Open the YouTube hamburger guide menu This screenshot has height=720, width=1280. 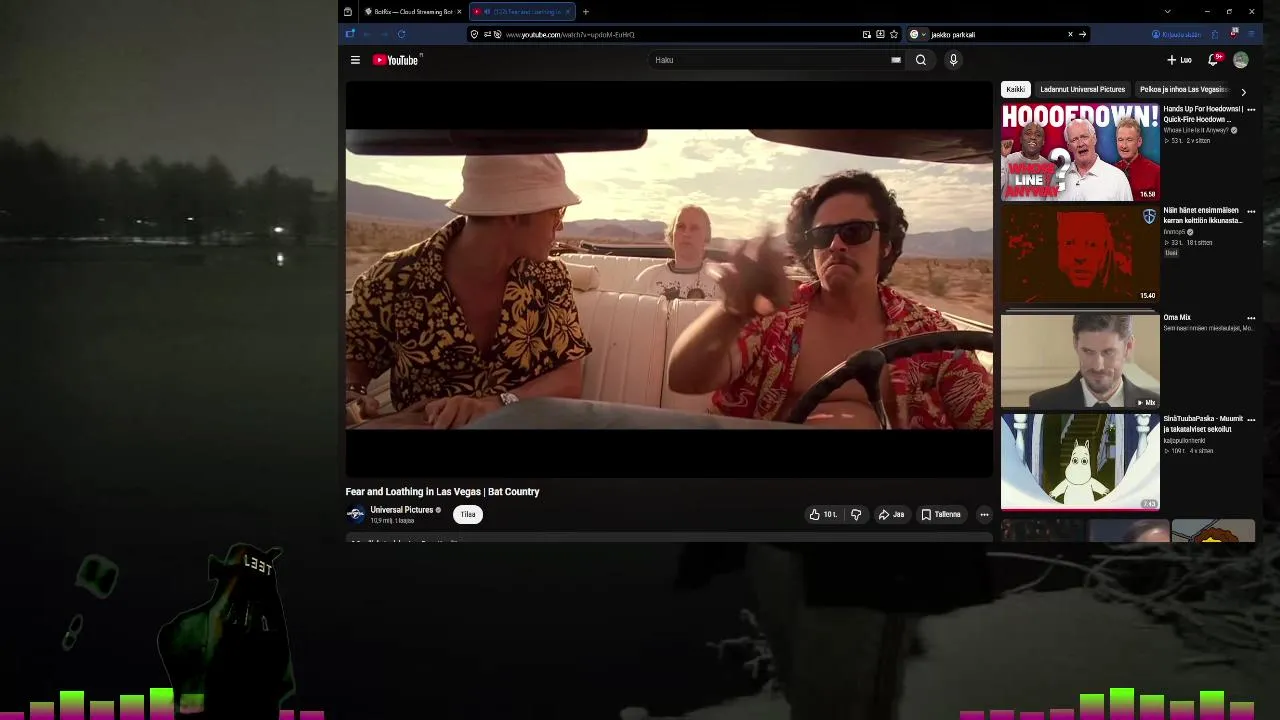(x=355, y=60)
